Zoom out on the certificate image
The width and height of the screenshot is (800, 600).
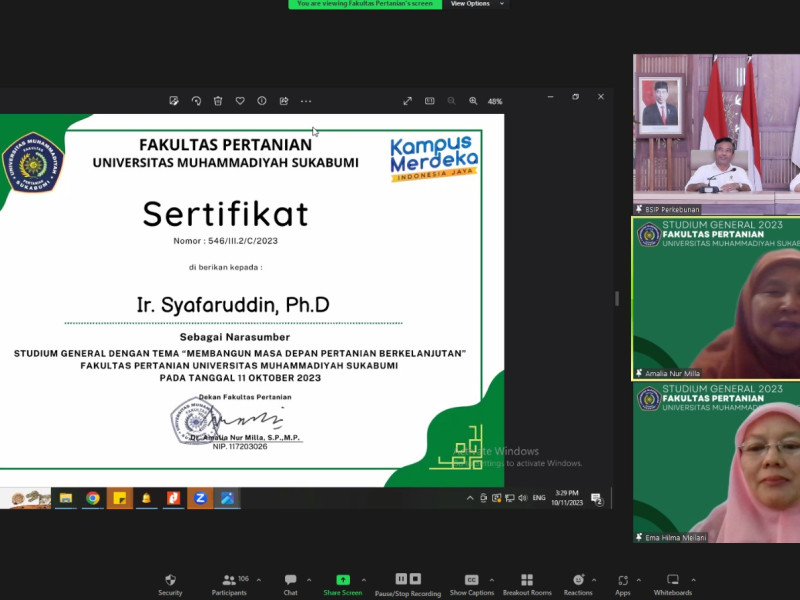click(x=452, y=101)
